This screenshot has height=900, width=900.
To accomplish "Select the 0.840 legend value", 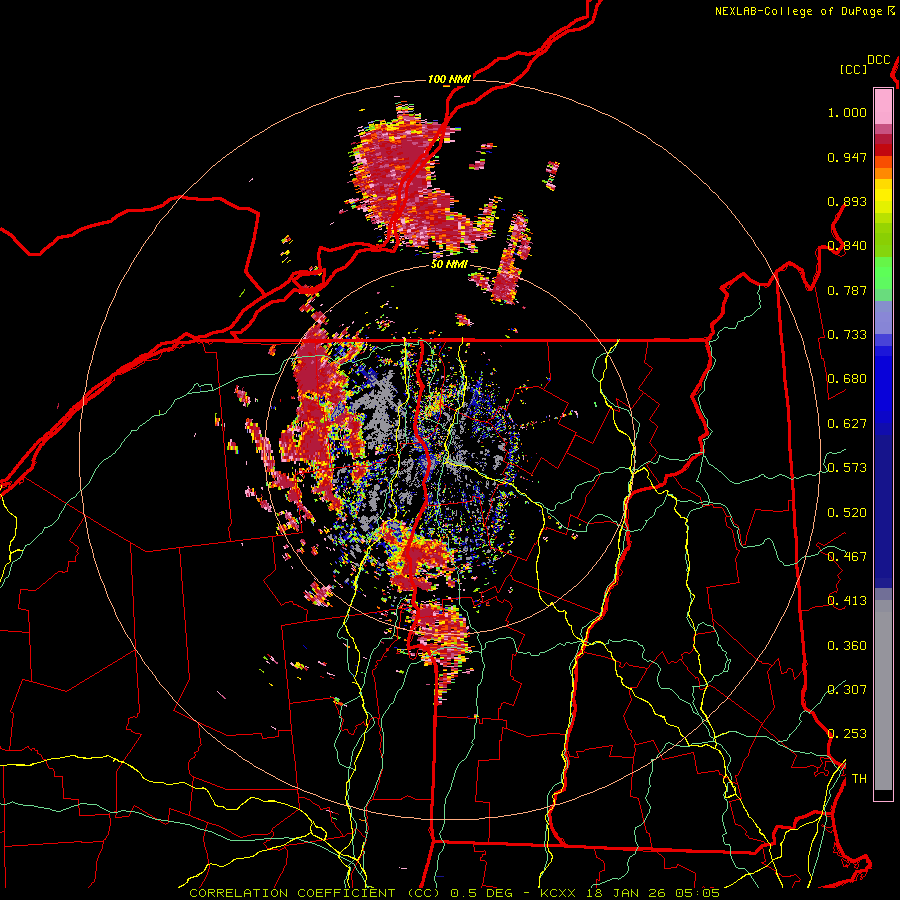I will (x=847, y=246).
